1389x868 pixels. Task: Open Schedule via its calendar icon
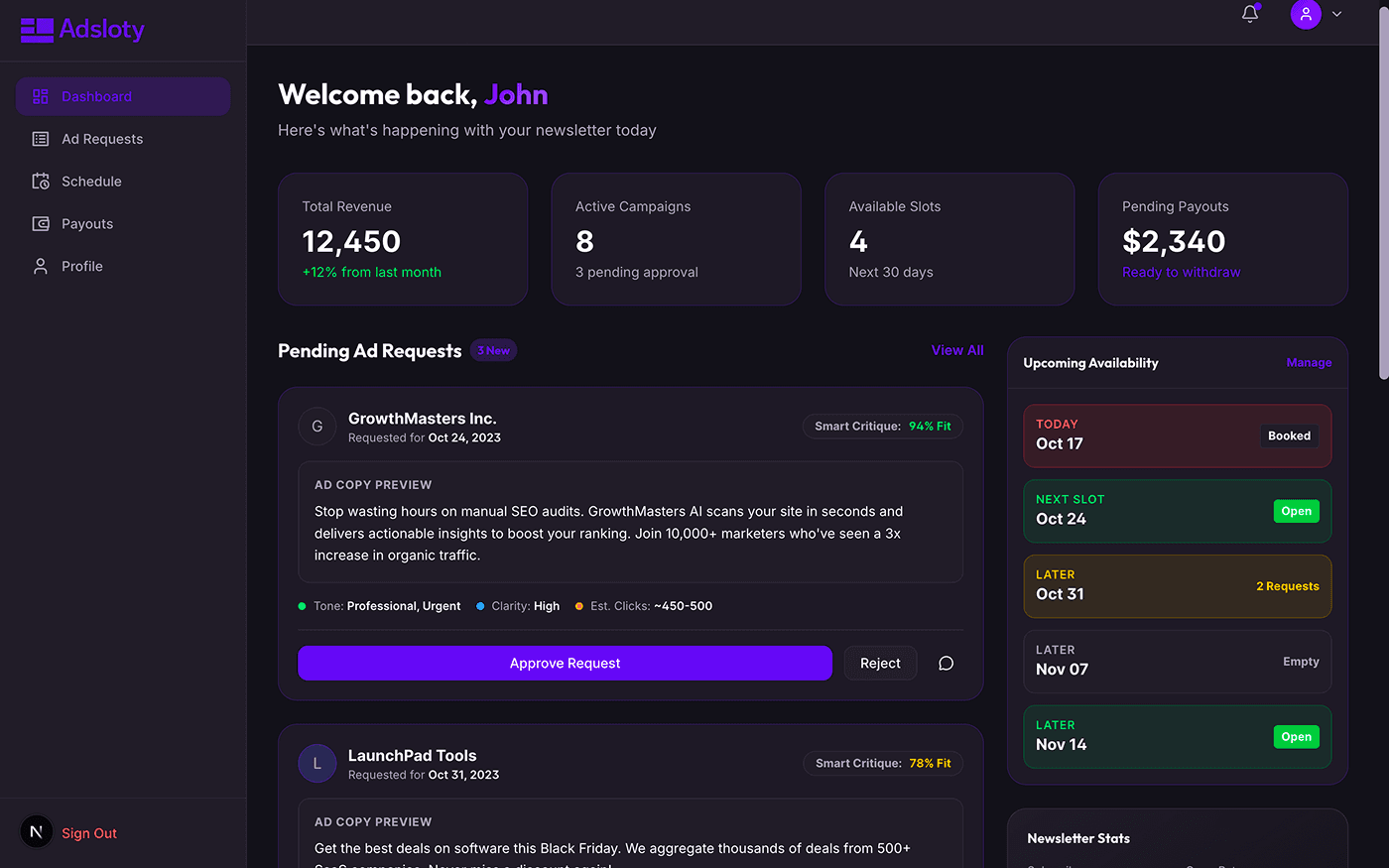40,181
